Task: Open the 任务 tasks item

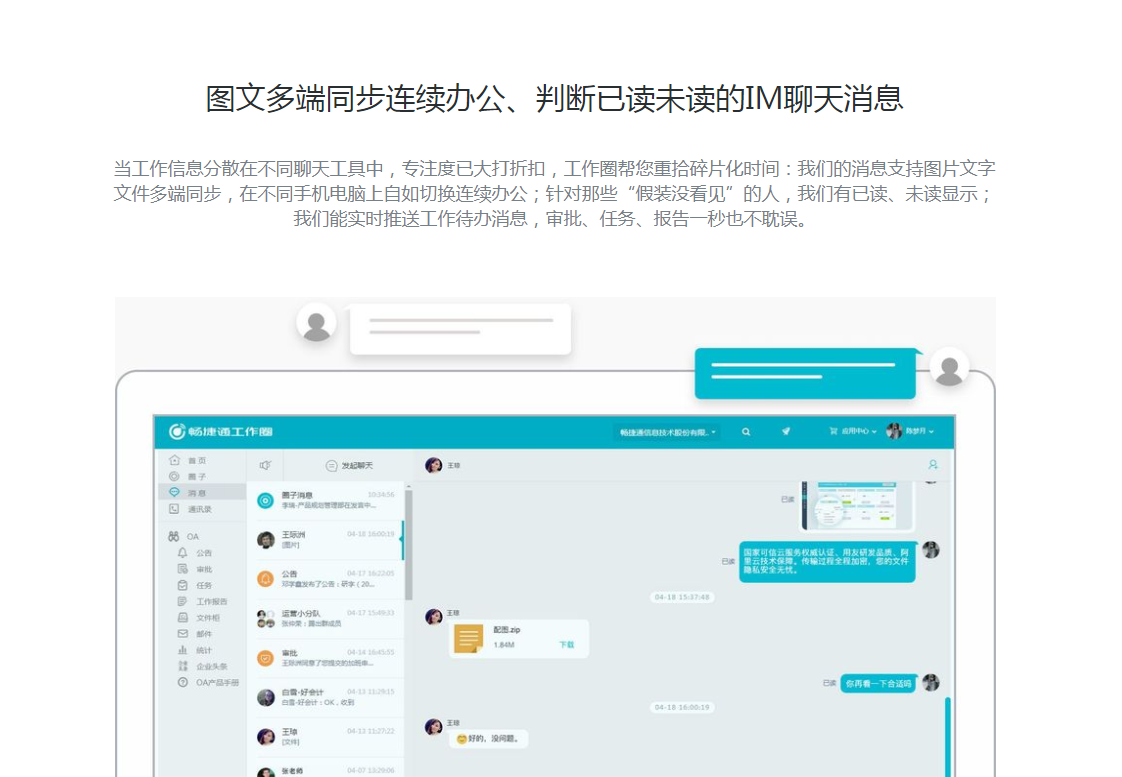Action: (195, 585)
